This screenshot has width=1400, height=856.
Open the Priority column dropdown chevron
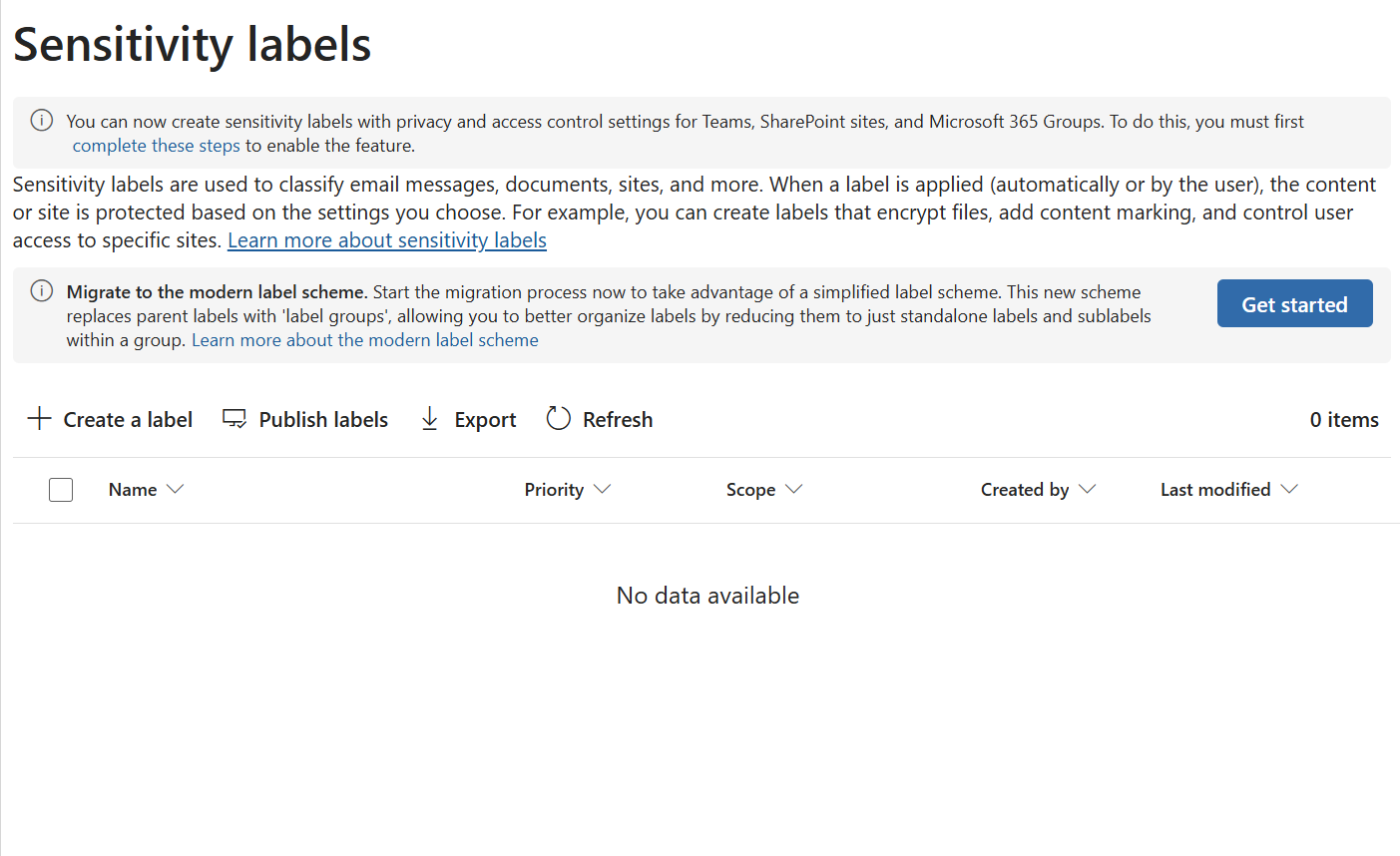point(602,489)
